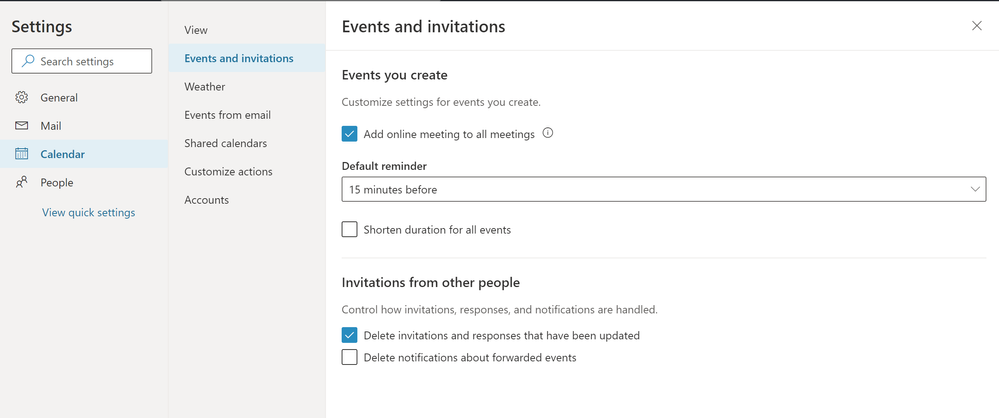Click the search magnifier icon
Screen dimensions: 999x418
pyautogui.click(x=27, y=62)
